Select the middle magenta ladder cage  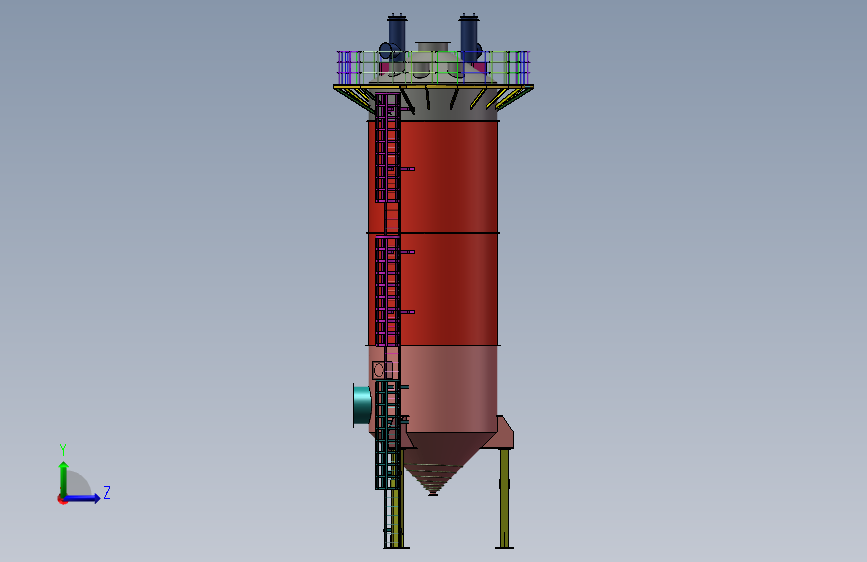tap(388, 292)
